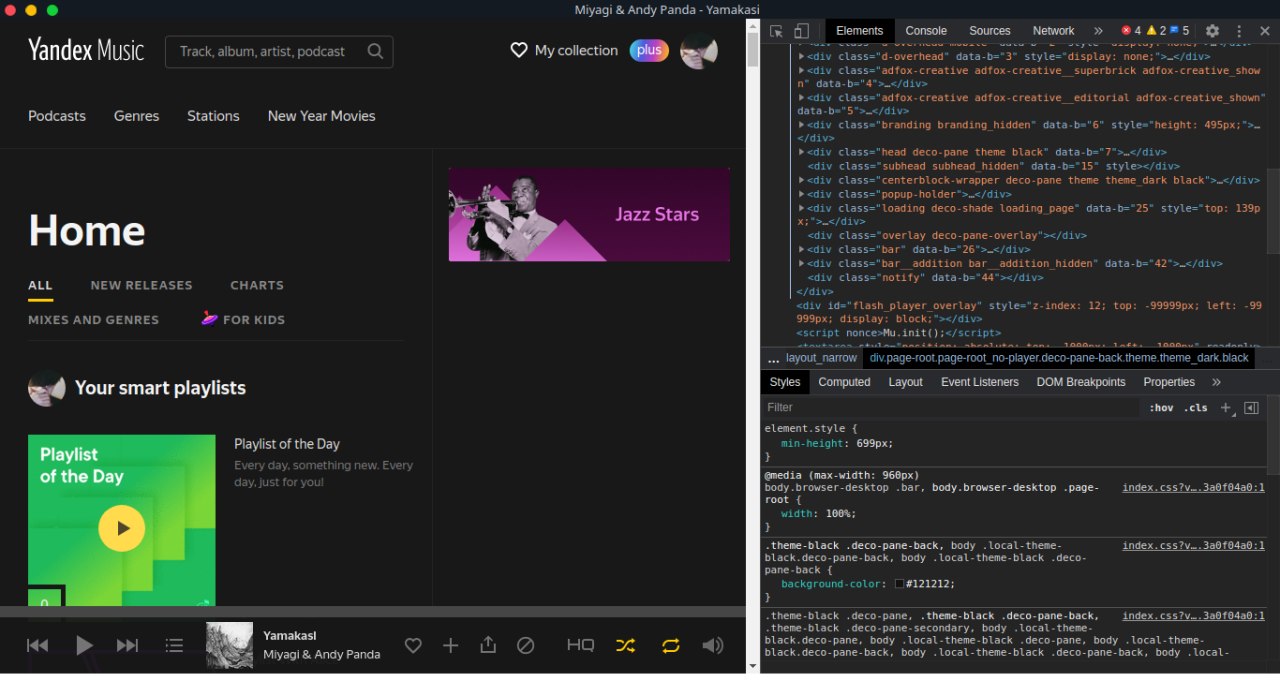Add new style rule plus icon

pyautogui.click(x=1227, y=408)
